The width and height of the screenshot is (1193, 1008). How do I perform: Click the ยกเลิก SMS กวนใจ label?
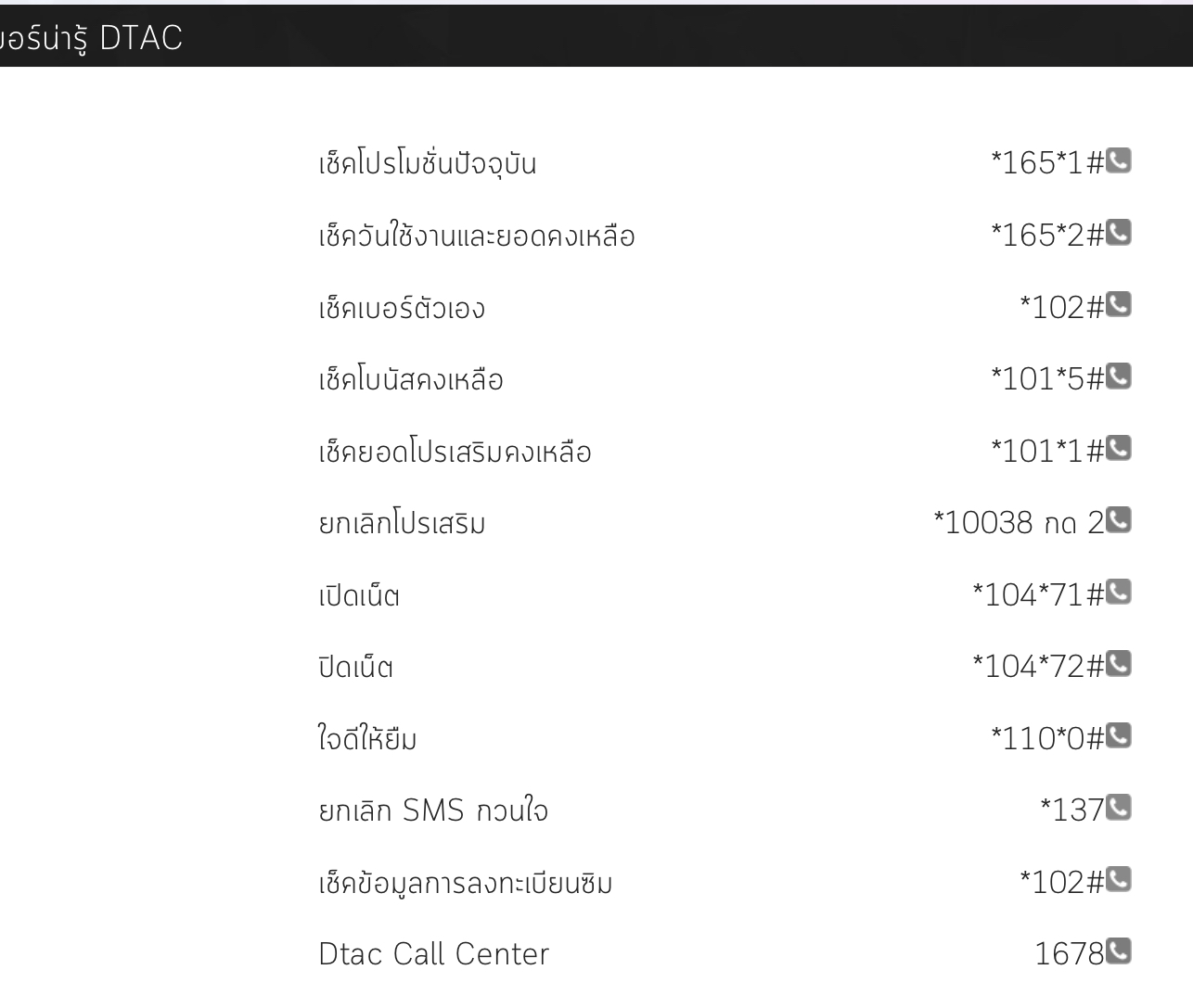click(432, 810)
